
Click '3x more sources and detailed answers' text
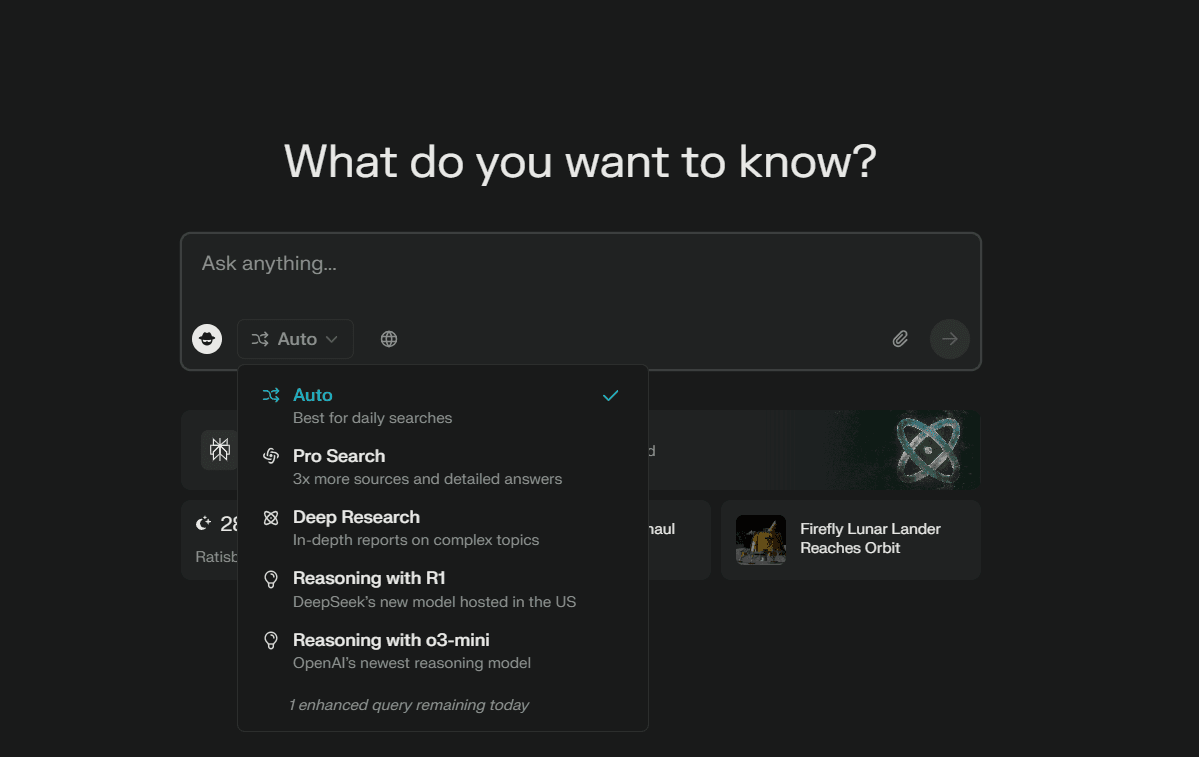coord(427,479)
